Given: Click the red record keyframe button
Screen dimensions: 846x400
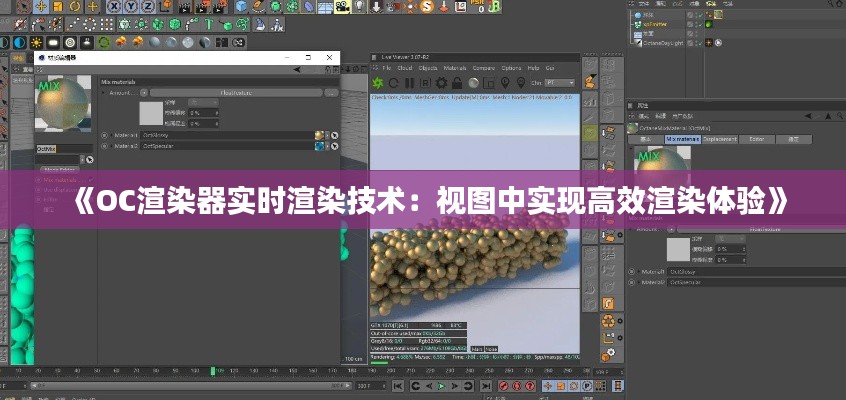Looking at the screenshot, I should tap(504, 386).
